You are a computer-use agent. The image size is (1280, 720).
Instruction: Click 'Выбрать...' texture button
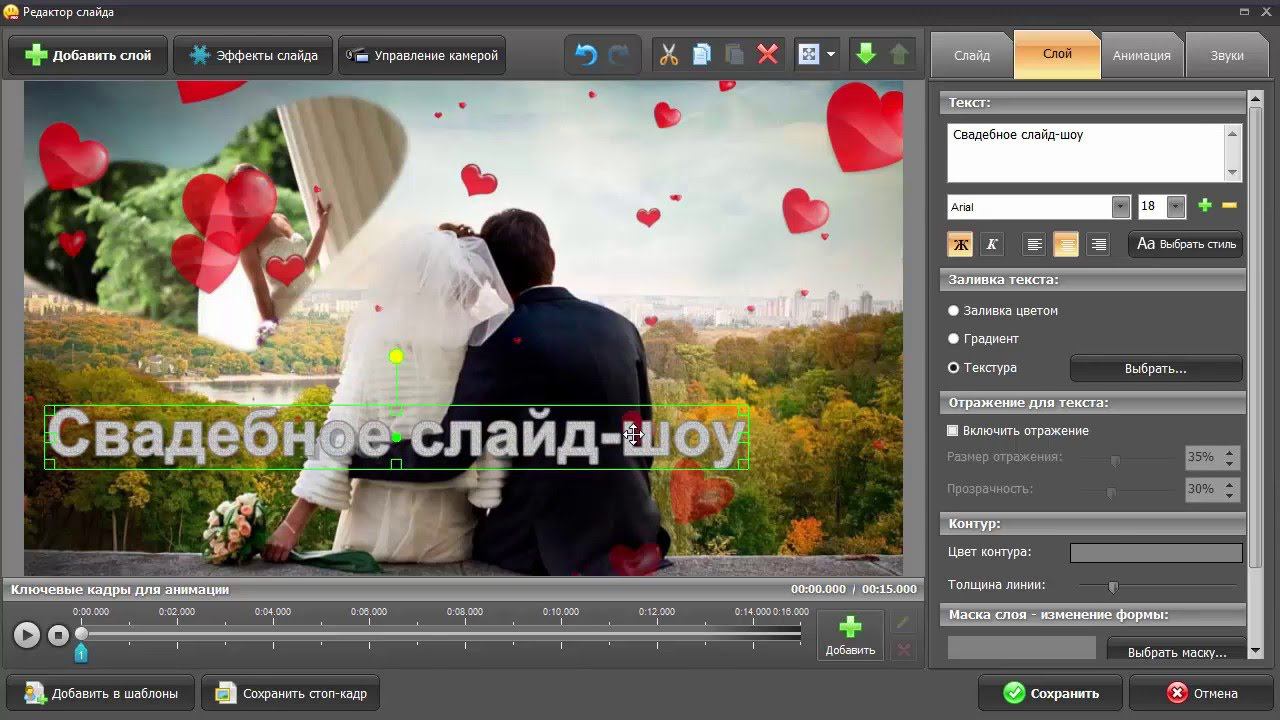[x=1156, y=368]
